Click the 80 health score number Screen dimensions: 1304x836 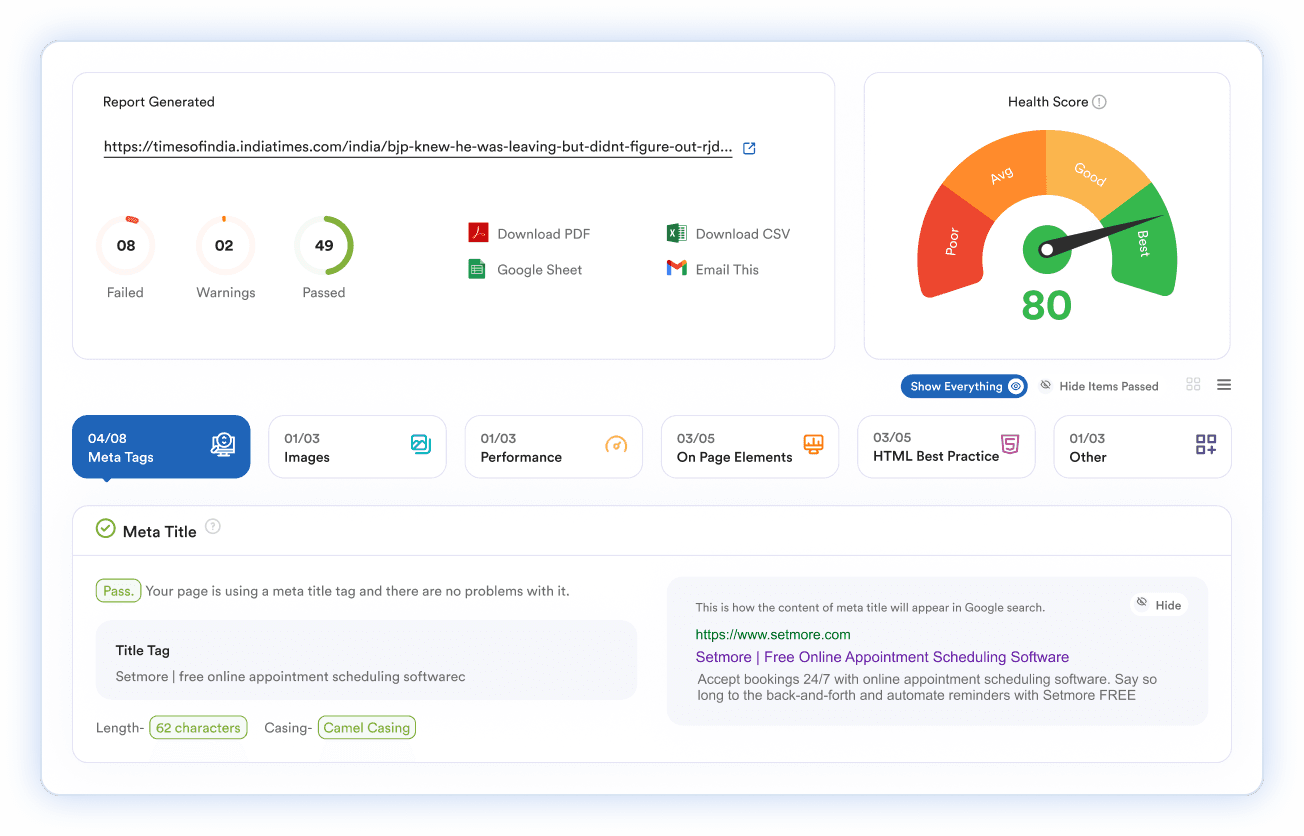(1047, 305)
